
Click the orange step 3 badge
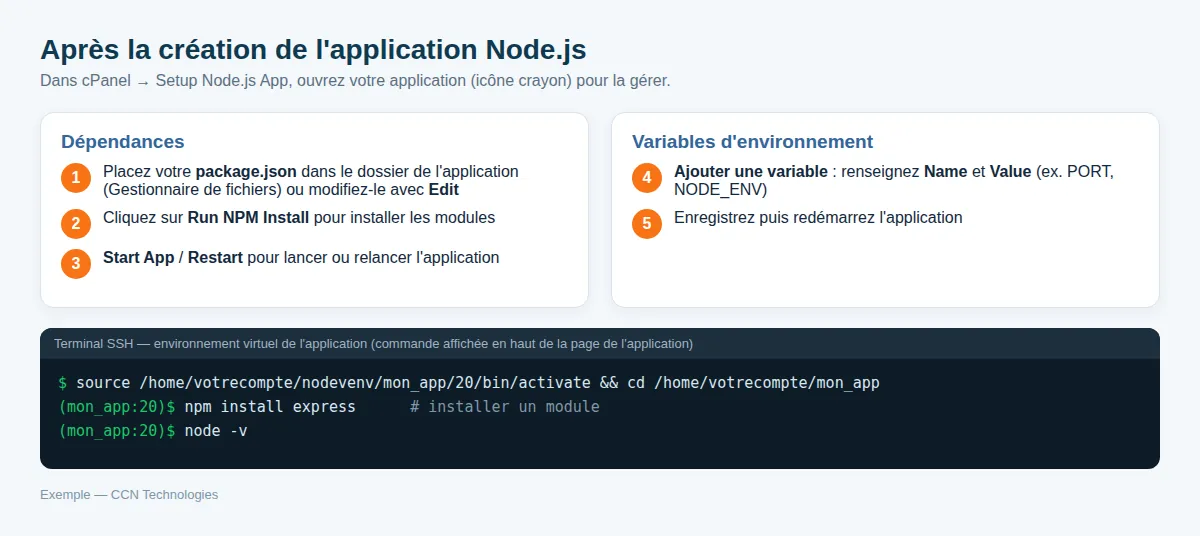(76, 263)
